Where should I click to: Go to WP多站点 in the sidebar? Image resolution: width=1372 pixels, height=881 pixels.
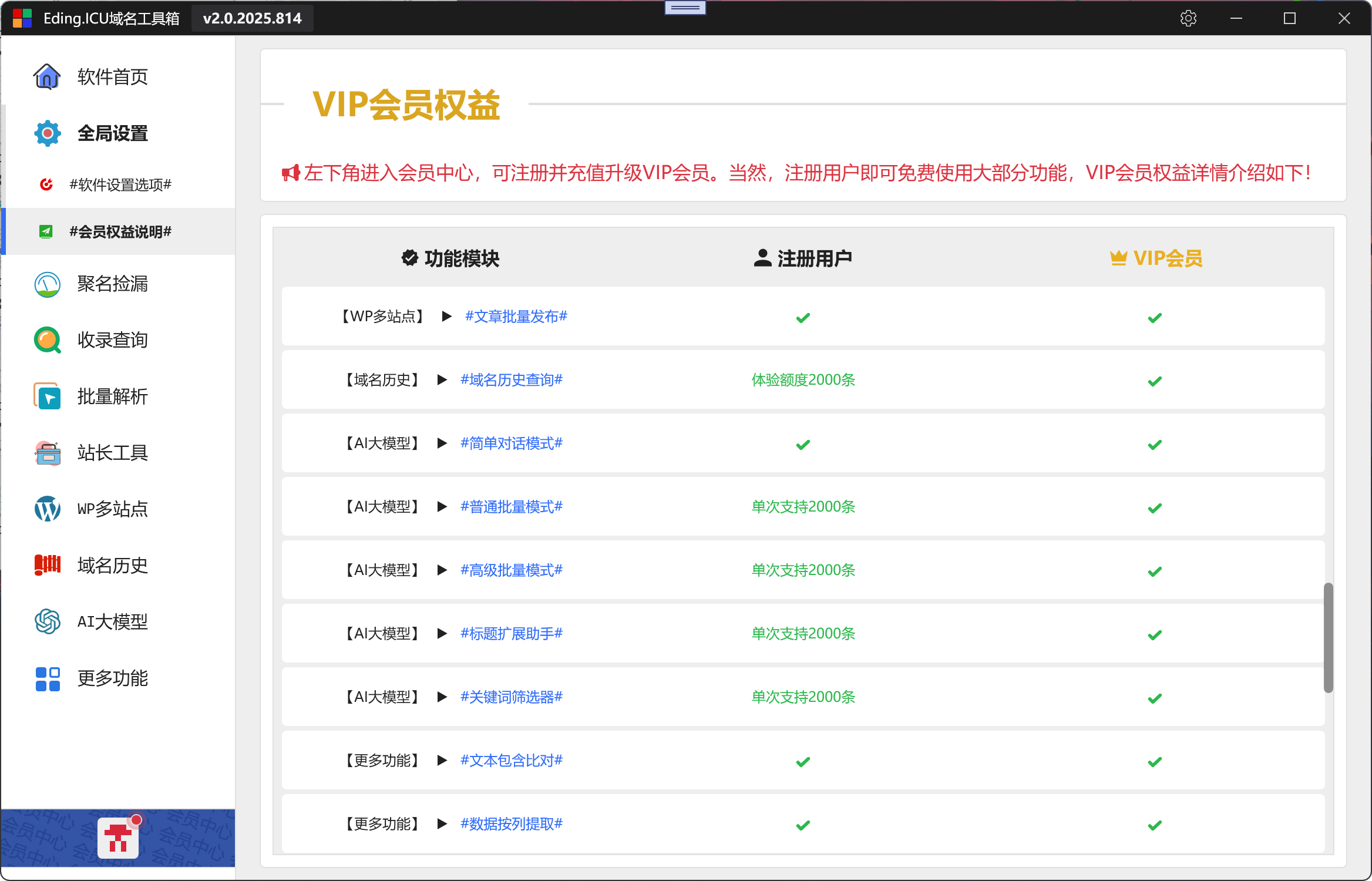click(x=117, y=509)
